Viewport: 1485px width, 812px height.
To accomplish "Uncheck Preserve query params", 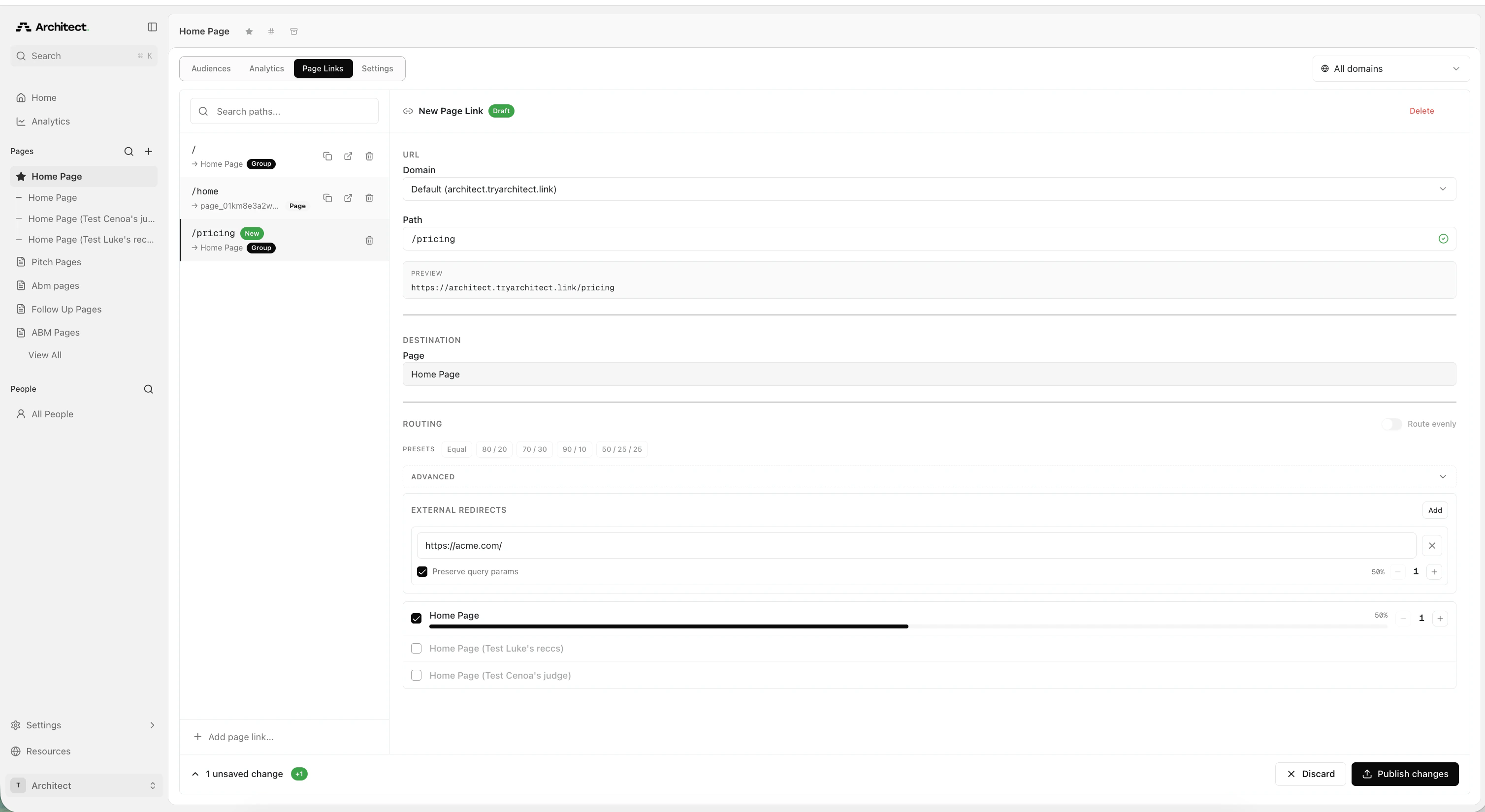I will 422,571.
